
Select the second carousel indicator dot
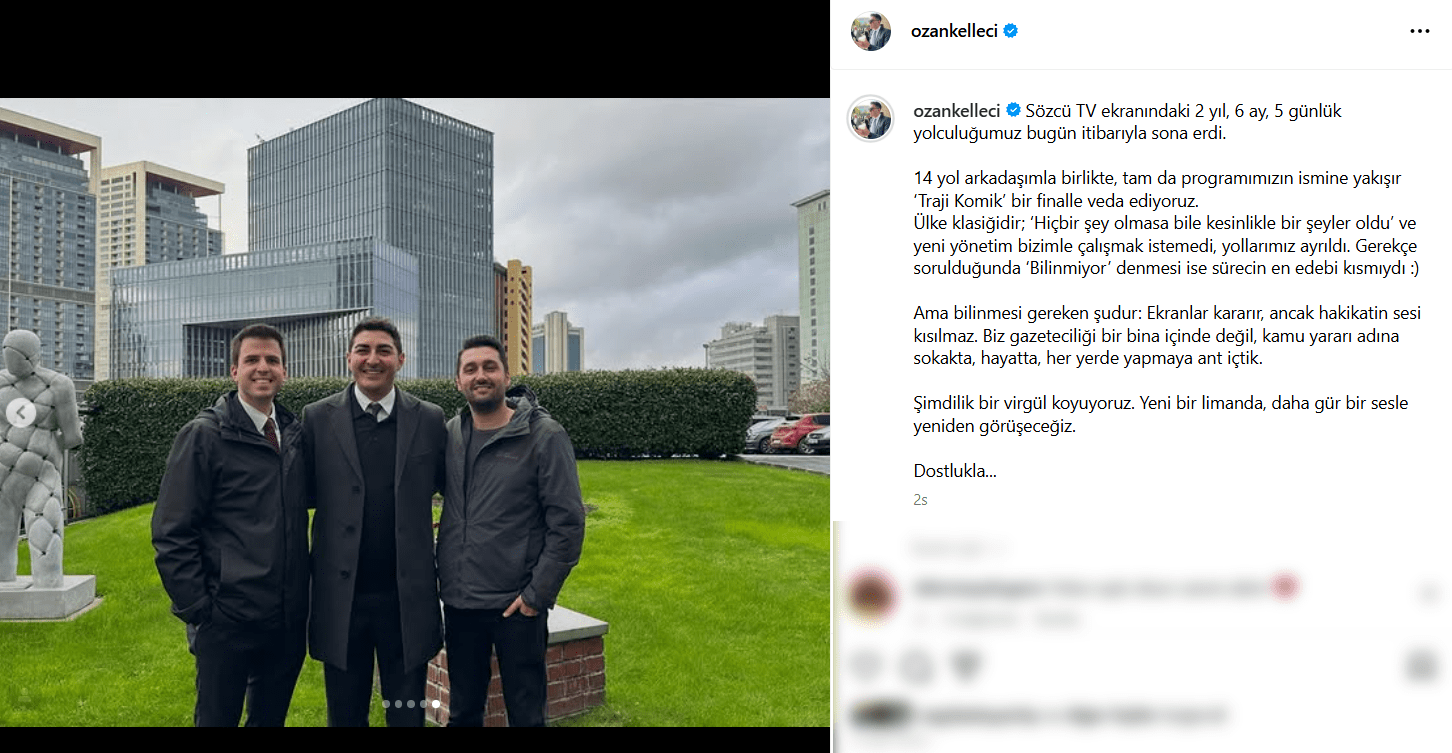398,704
